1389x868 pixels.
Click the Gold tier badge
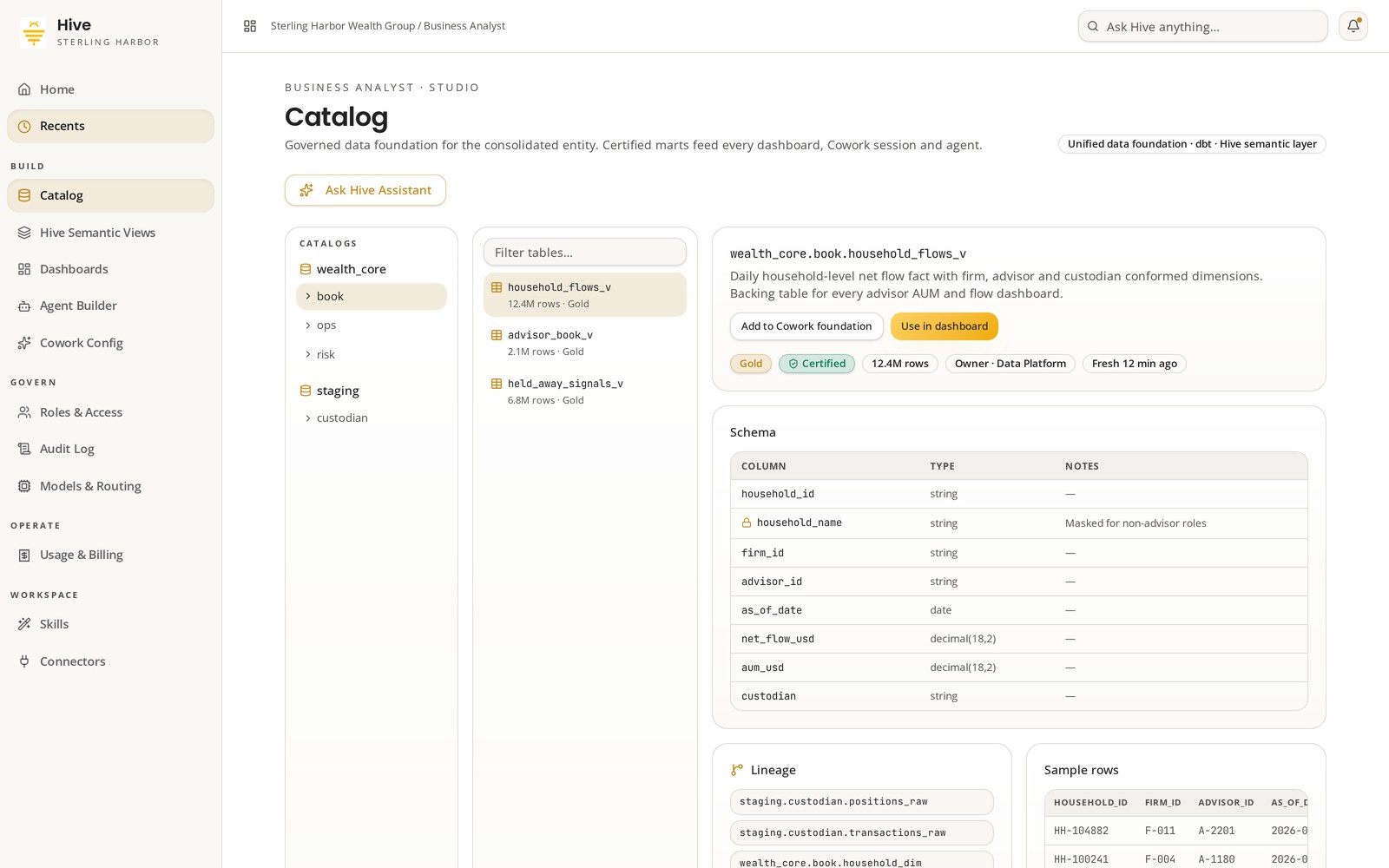click(751, 364)
